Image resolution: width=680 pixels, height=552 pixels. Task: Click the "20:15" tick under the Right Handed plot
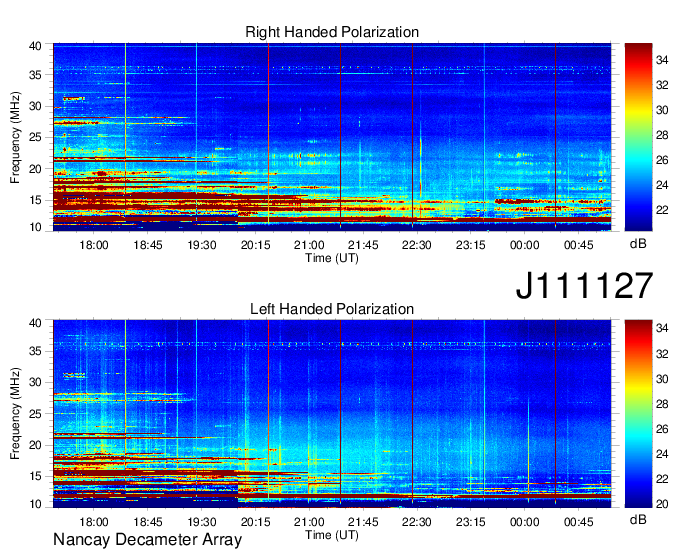pyautogui.click(x=255, y=245)
